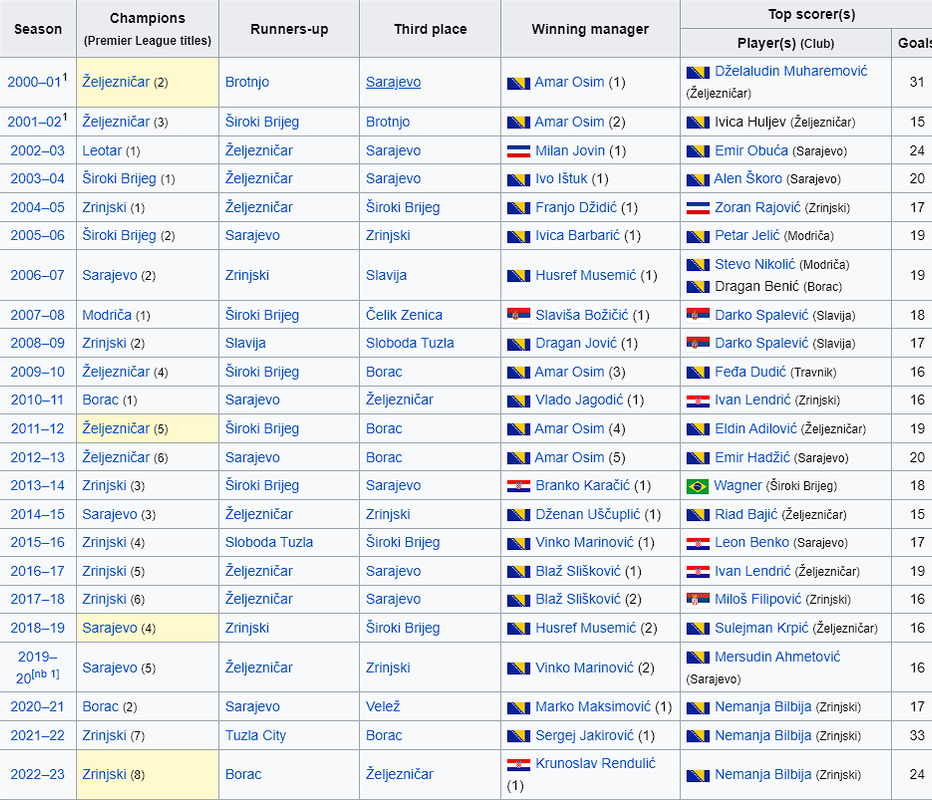Click the Runners-up column header
This screenshot has height=800, width=932.
pyautogui.click(x=289, y=29)
